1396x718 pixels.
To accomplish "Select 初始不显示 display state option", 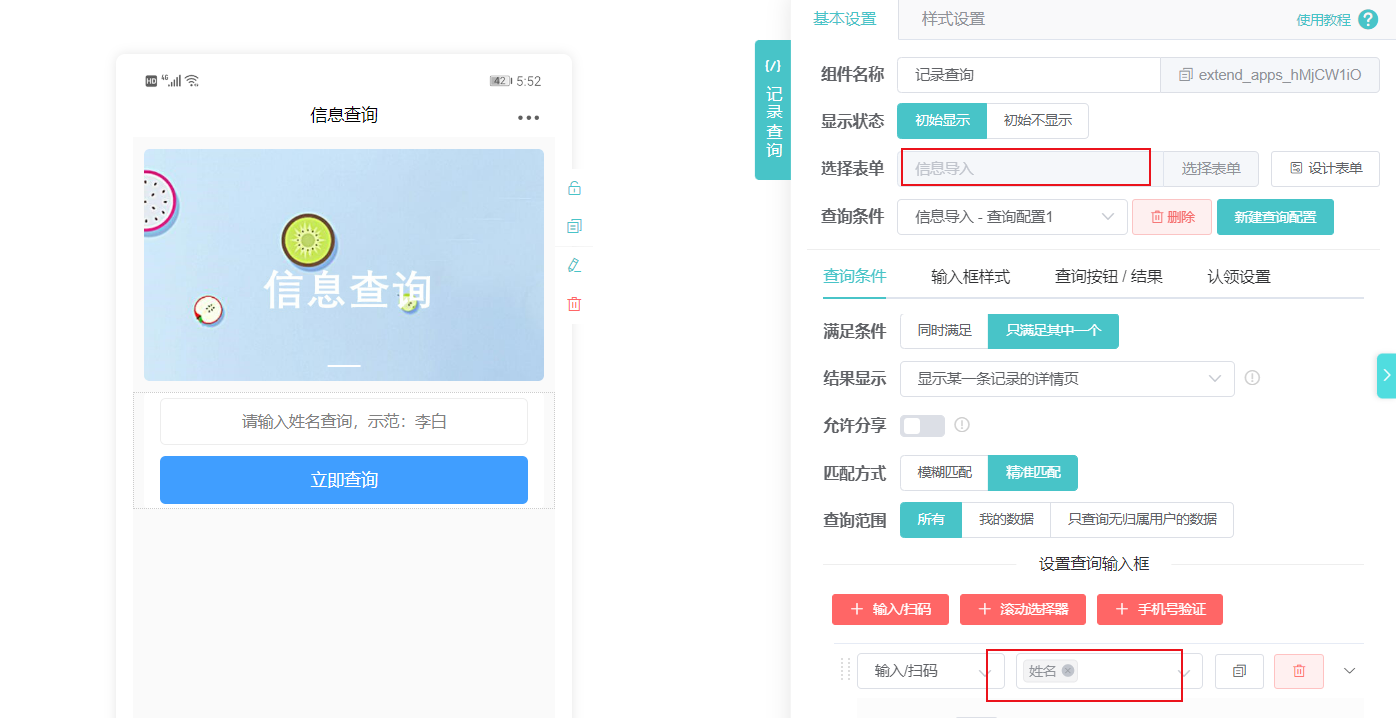I will [1037, 119].
